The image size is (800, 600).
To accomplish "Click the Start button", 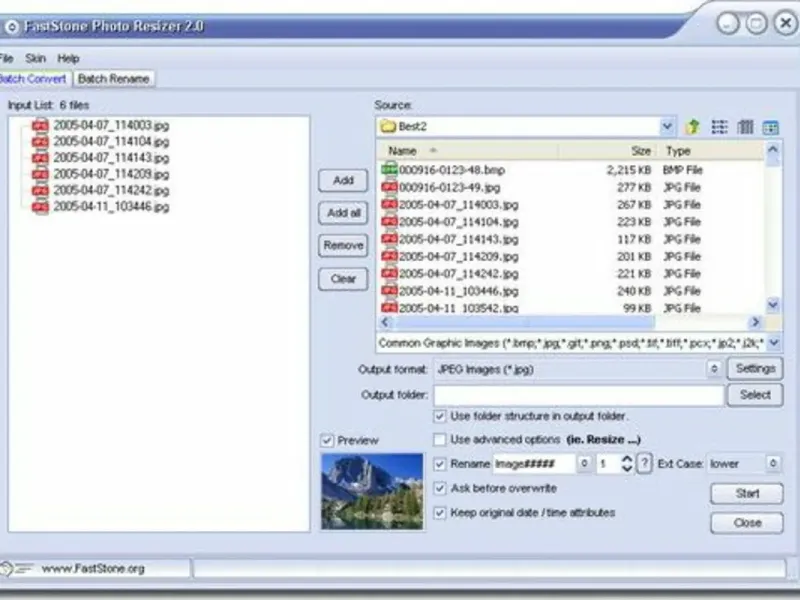I will point(747,493).
